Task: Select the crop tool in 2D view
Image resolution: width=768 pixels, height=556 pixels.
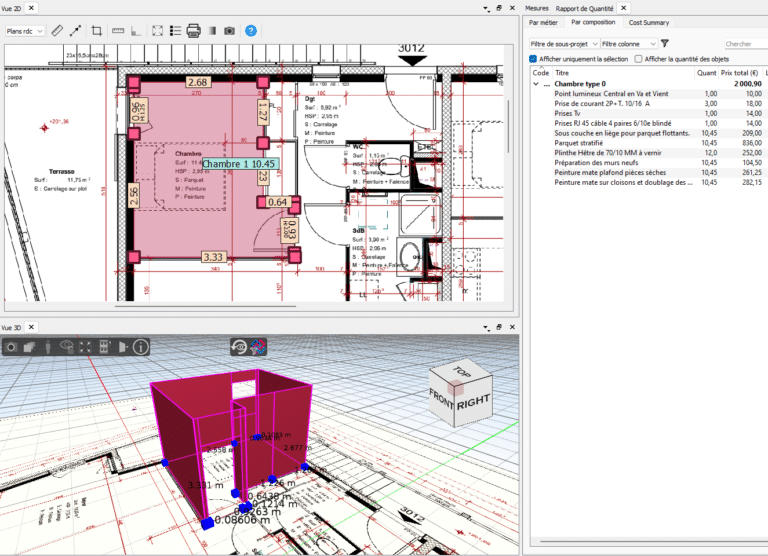Action: [x=97, y=31]
